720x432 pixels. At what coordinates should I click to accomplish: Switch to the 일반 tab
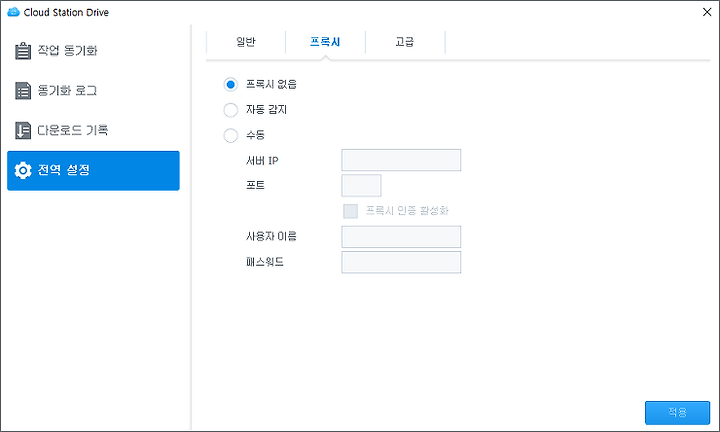(246, 42)
